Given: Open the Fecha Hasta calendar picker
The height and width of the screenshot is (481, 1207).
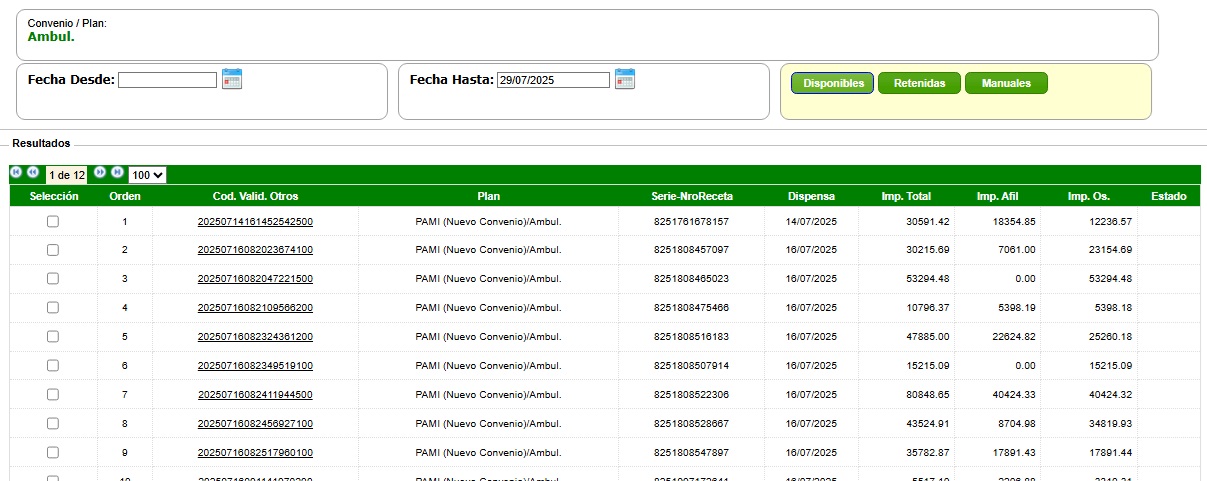Looking at the screenshot, I should (625, 79).
